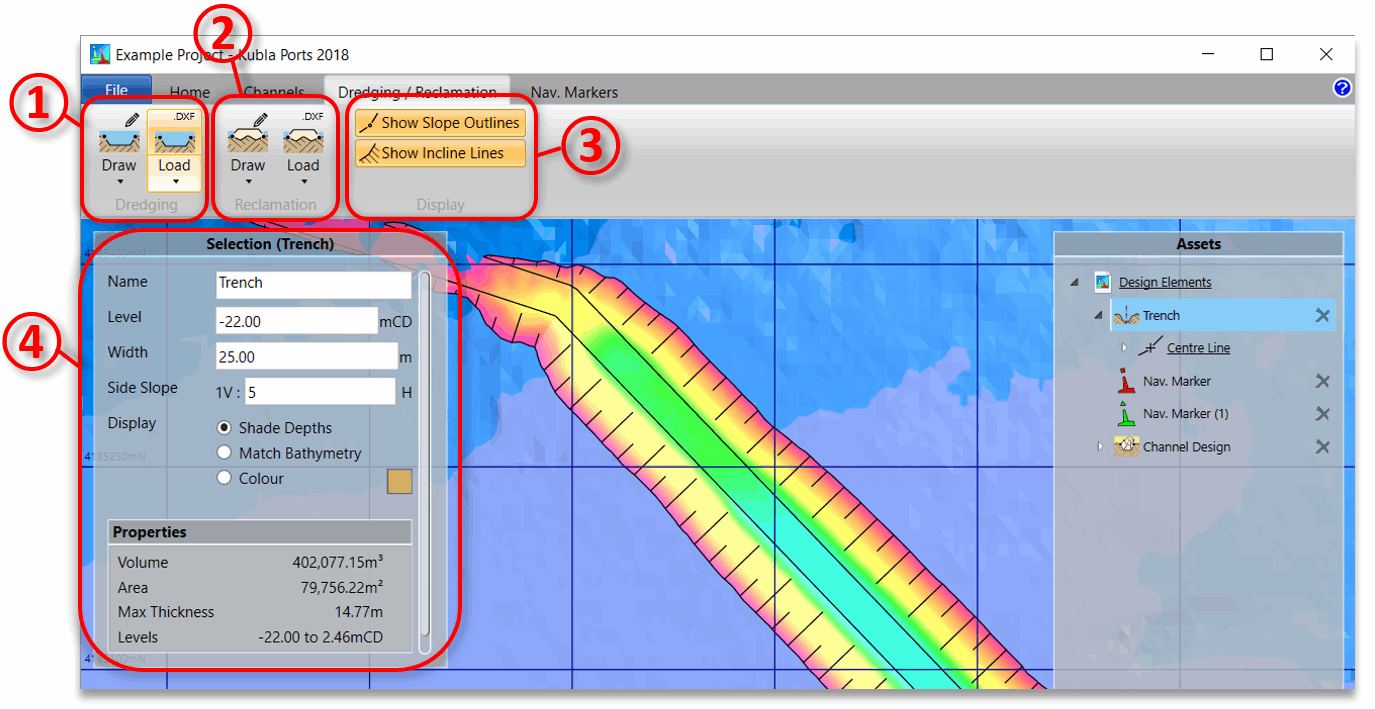The height and width of the screenshot is (709, 1375).
Task: Click the green Nav. Marker (1) icon
Action: pos(1126,414)
